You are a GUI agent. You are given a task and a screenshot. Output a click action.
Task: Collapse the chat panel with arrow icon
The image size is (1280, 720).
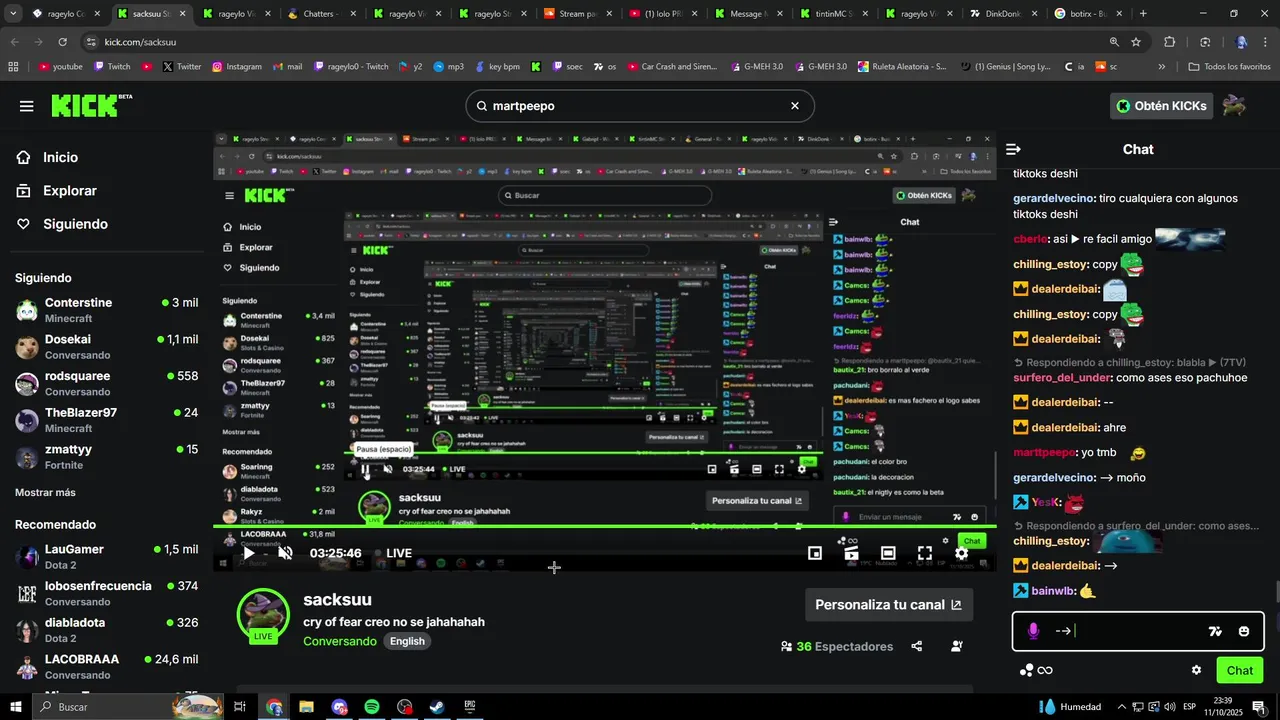[x=1013, y=149]
